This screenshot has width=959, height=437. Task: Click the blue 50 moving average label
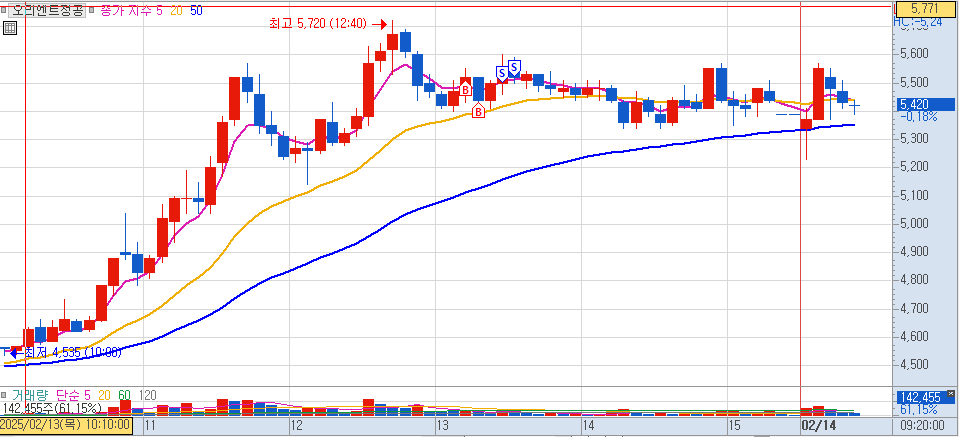point(196,10)
